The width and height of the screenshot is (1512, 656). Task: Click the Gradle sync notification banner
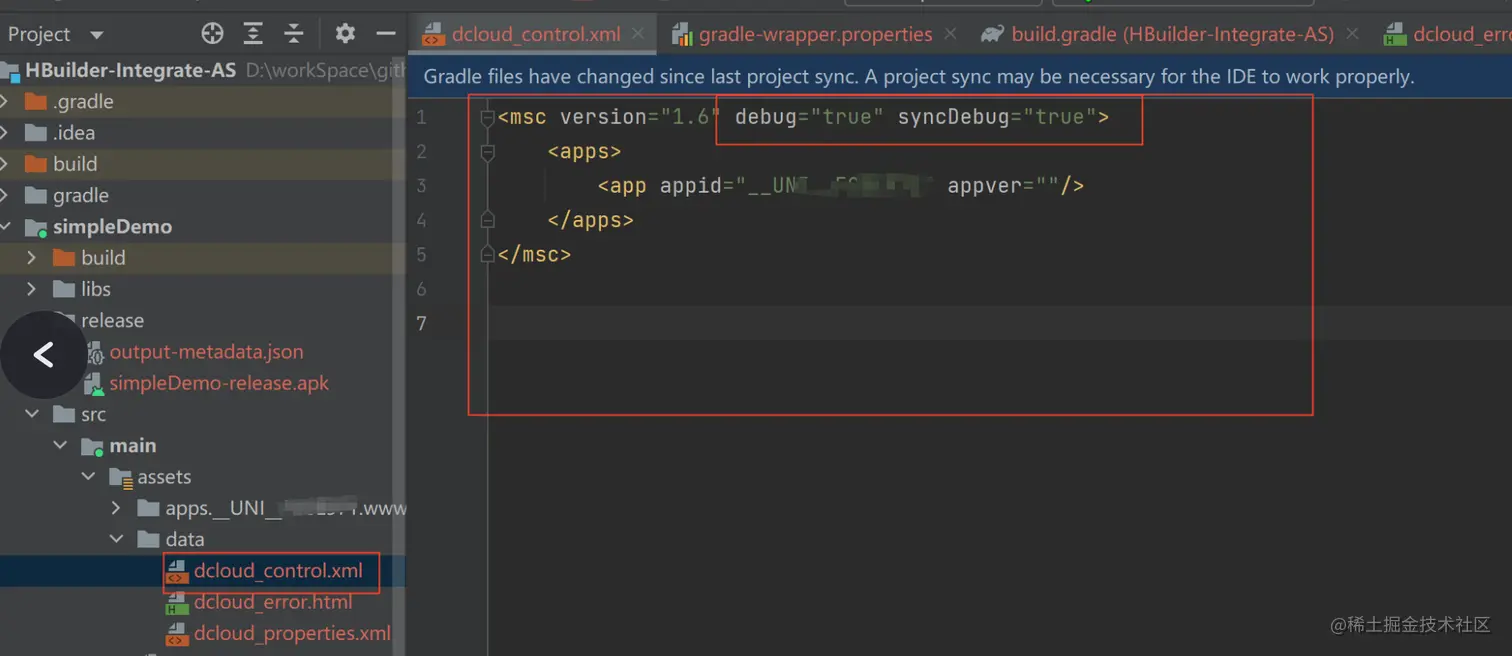[x=960, y=76]
